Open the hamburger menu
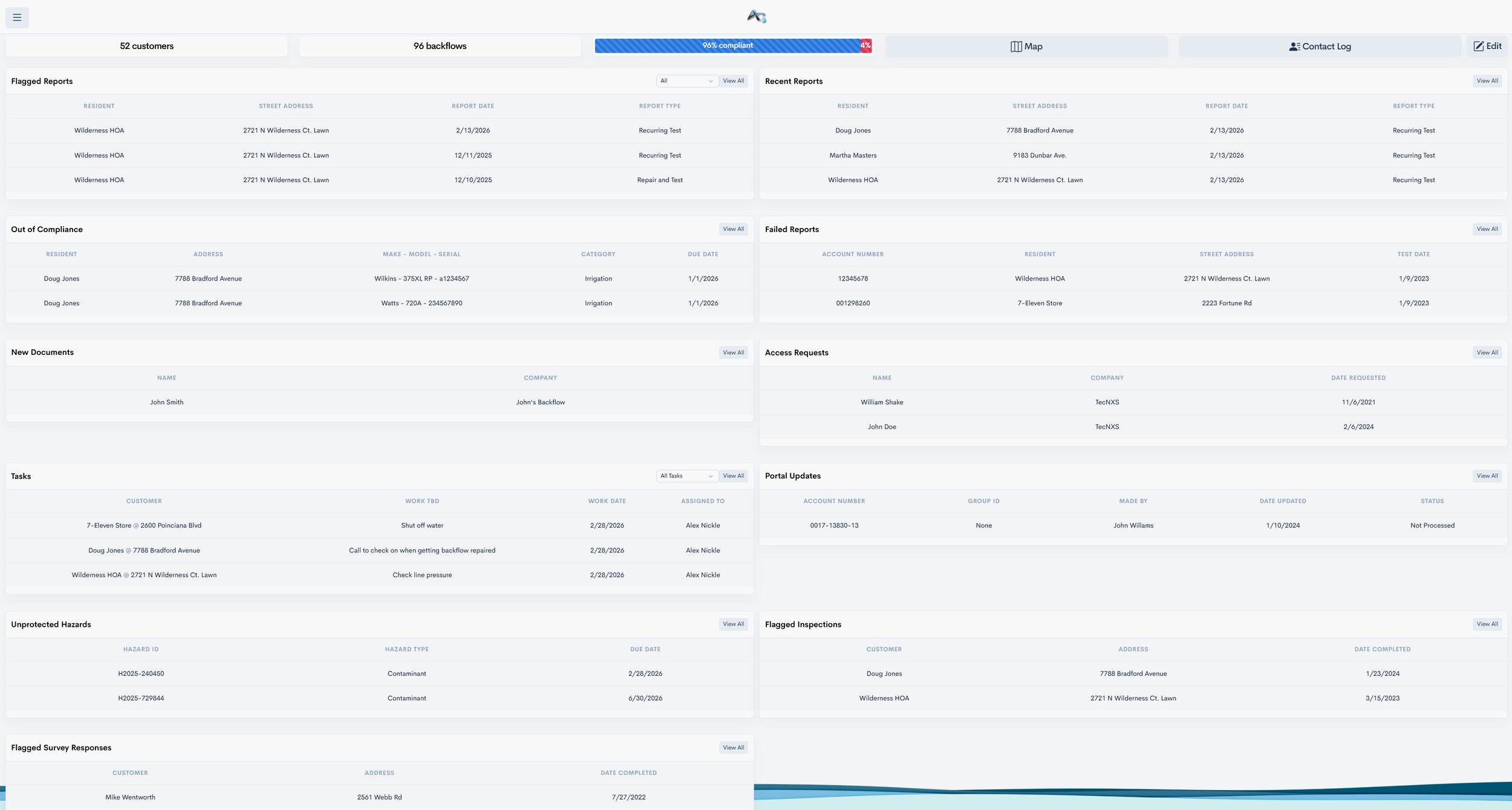1512x810 pixels. click(x=17, y=18)
